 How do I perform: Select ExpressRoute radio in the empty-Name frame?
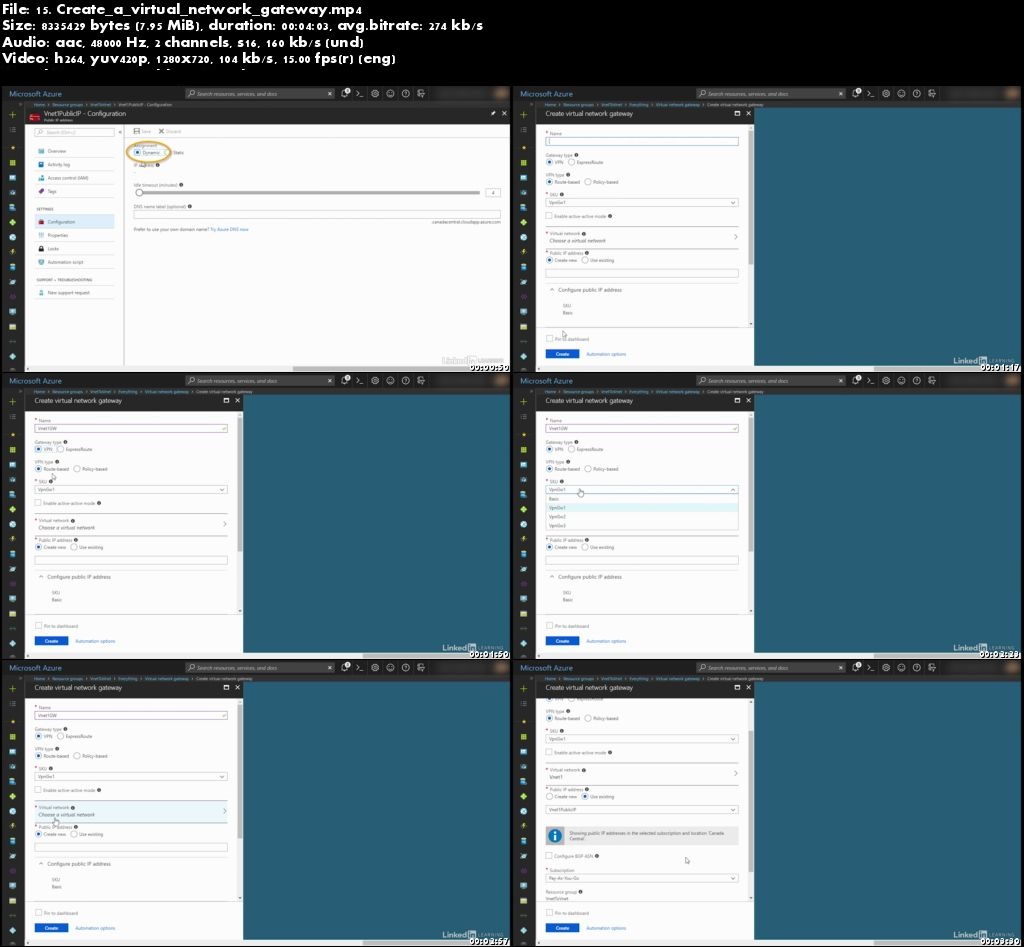coord(571,162)
